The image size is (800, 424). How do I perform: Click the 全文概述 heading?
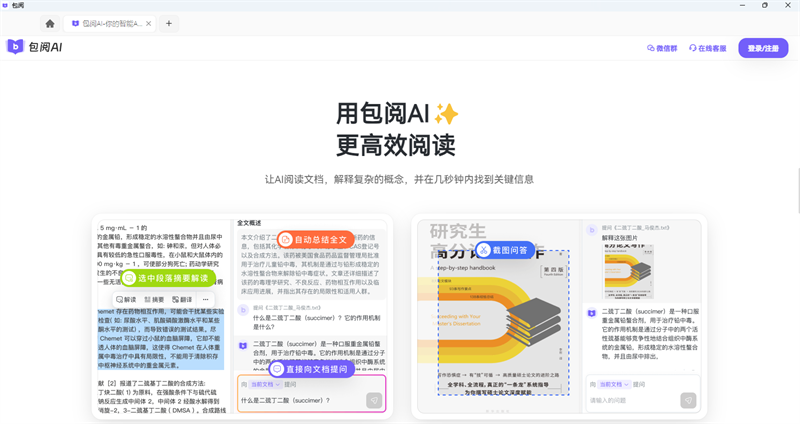pyautogui.click(x=249, y=223)
